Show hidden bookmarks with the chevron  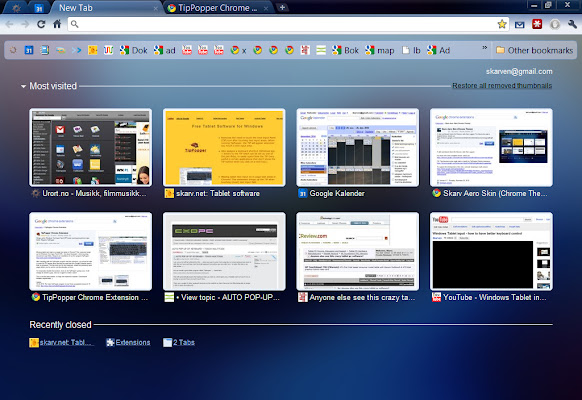coord(485,48)
